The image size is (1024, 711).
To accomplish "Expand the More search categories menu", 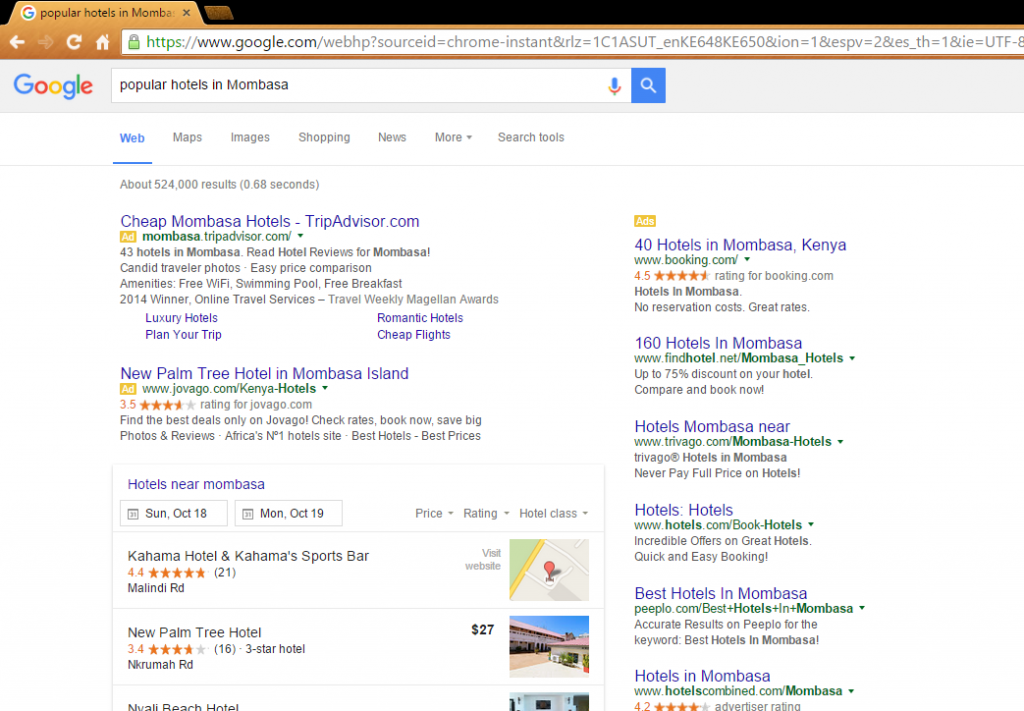I will coord(453,137).
